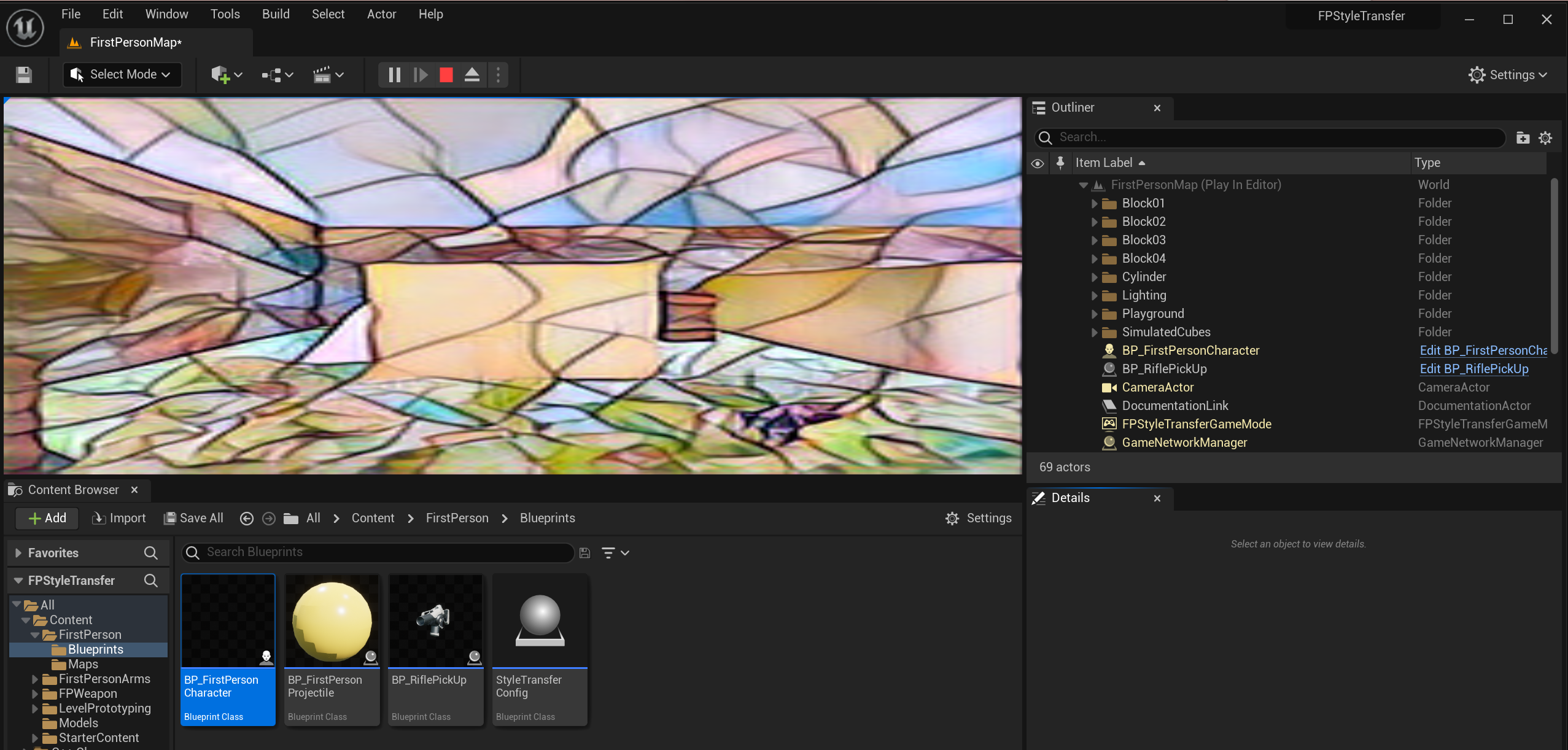
Task: Focus the Search Blueprints field
Action: 378,552
